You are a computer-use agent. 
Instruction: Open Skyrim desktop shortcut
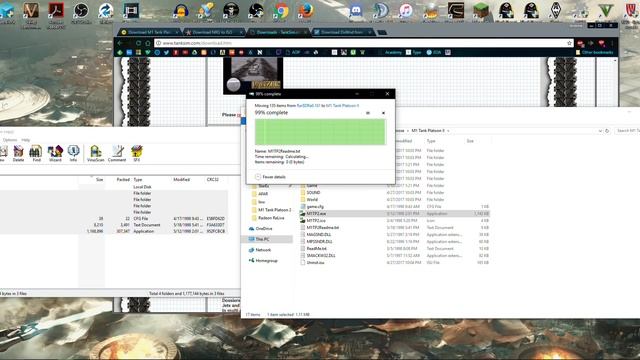point(556,11)
